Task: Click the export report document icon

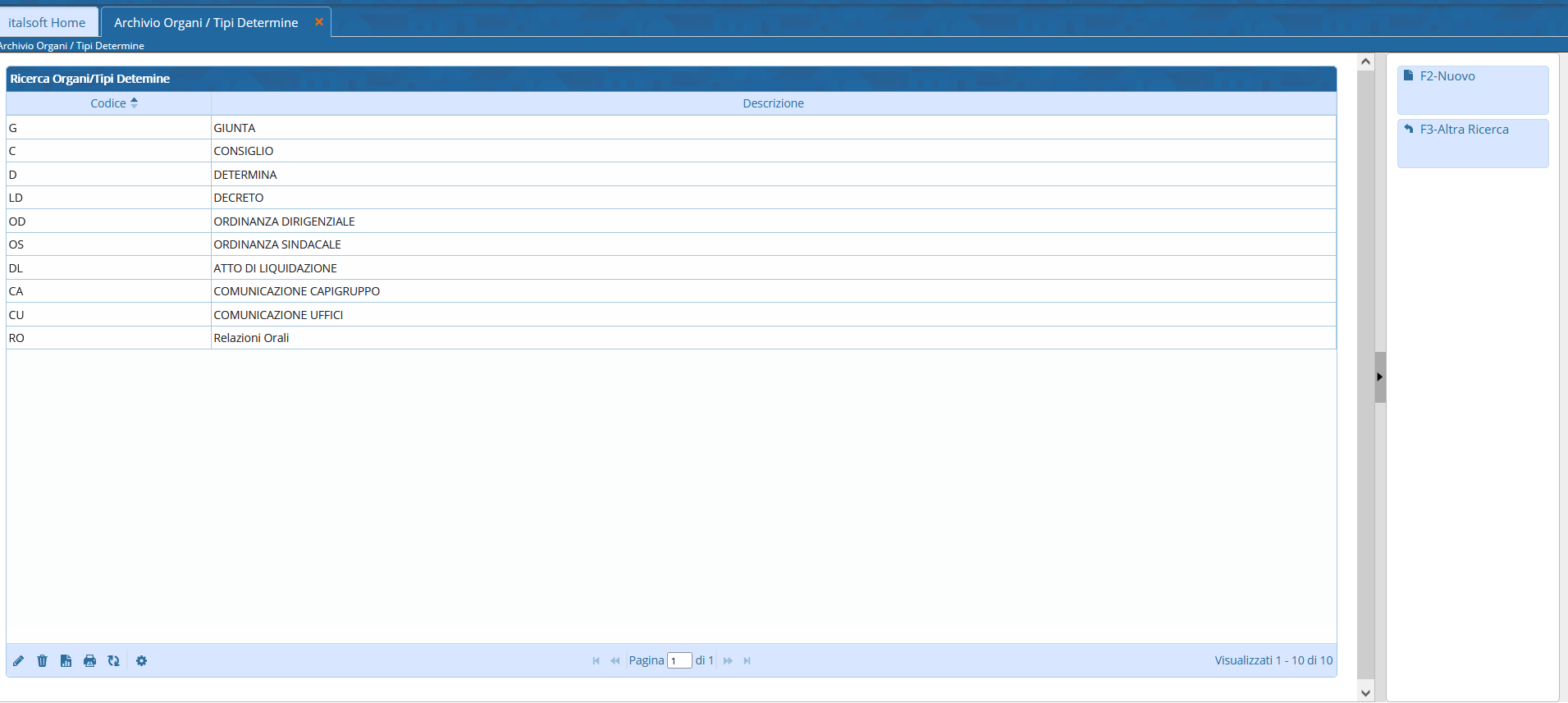Action: pyautogui.click(x=66, y=661)
